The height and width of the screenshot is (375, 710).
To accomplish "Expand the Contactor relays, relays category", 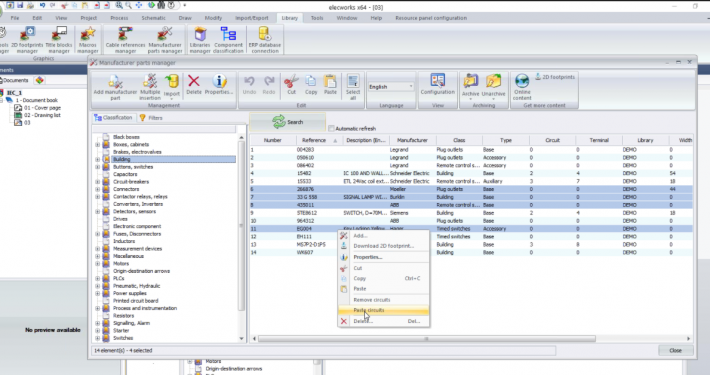I will (x=97, y=197).
